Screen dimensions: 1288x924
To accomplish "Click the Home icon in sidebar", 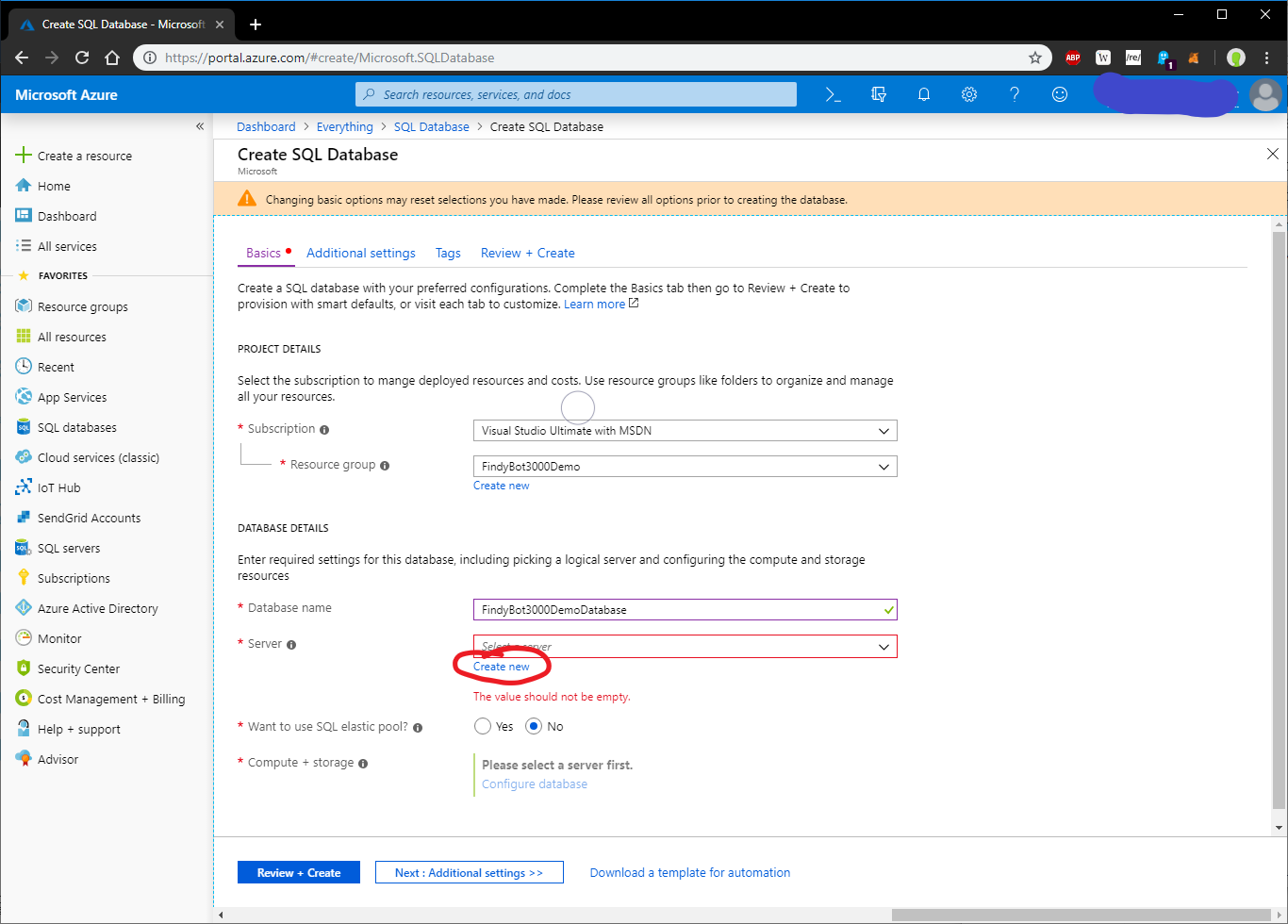I will coord(24,186).
